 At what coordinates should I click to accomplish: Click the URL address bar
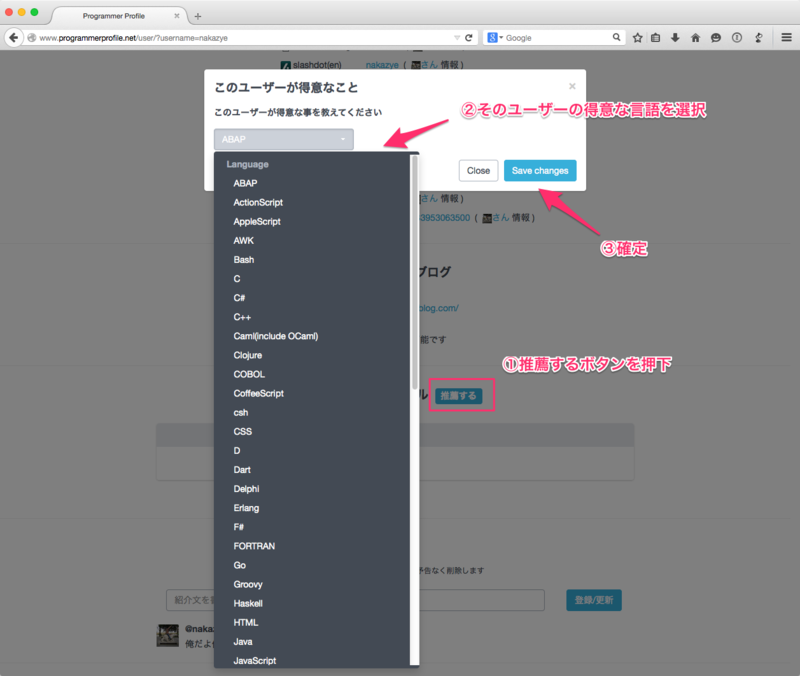point(245,38)
